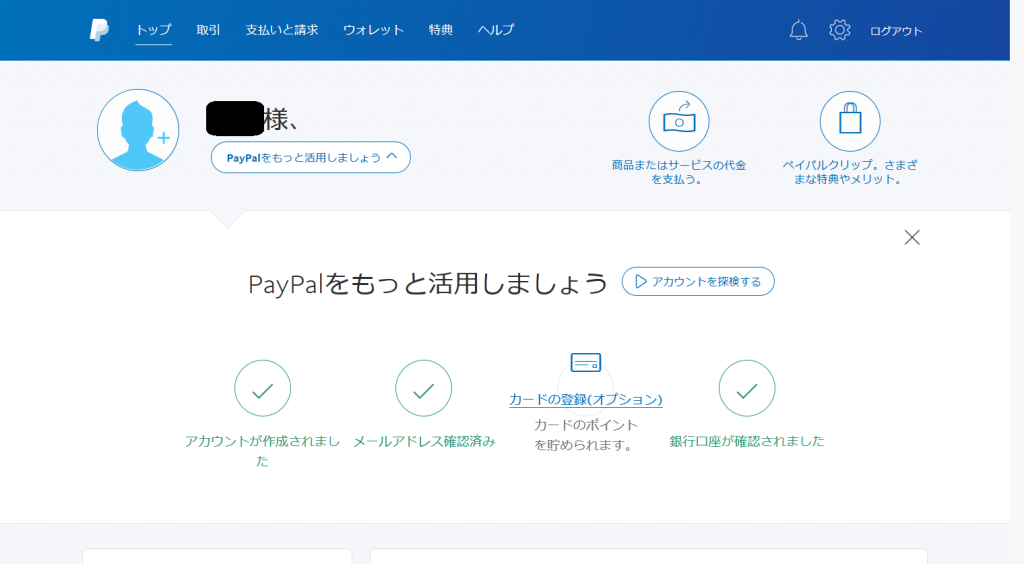Image resolution: width=1024 pixels, height=564 pixels.
Task: Click the ログアウト link
Action: [896, 31]
